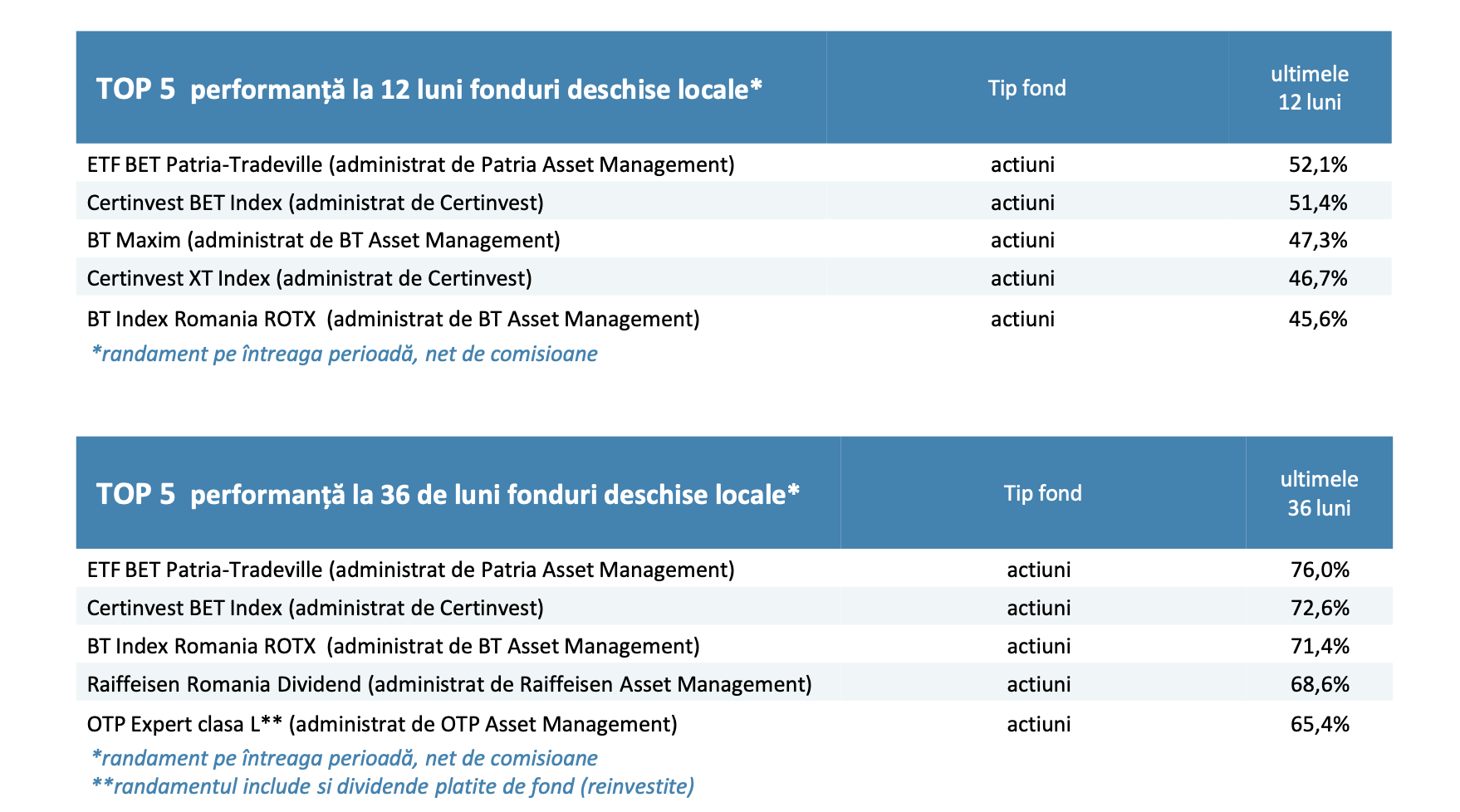
Task: Click 'actiuni' in the Raiffeisen Romania Dividend row
Action: tap(1039, 684)
